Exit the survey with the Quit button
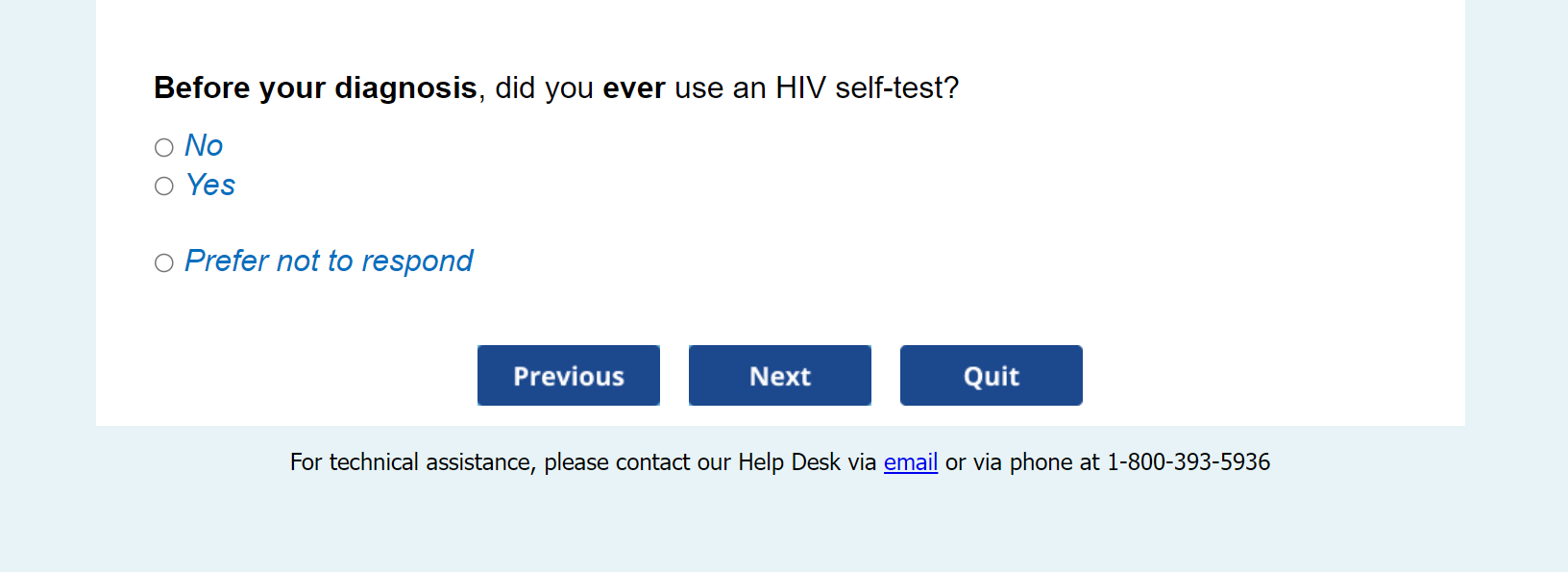The width and height of the screenshot is (1568, 572). [991, 376]
